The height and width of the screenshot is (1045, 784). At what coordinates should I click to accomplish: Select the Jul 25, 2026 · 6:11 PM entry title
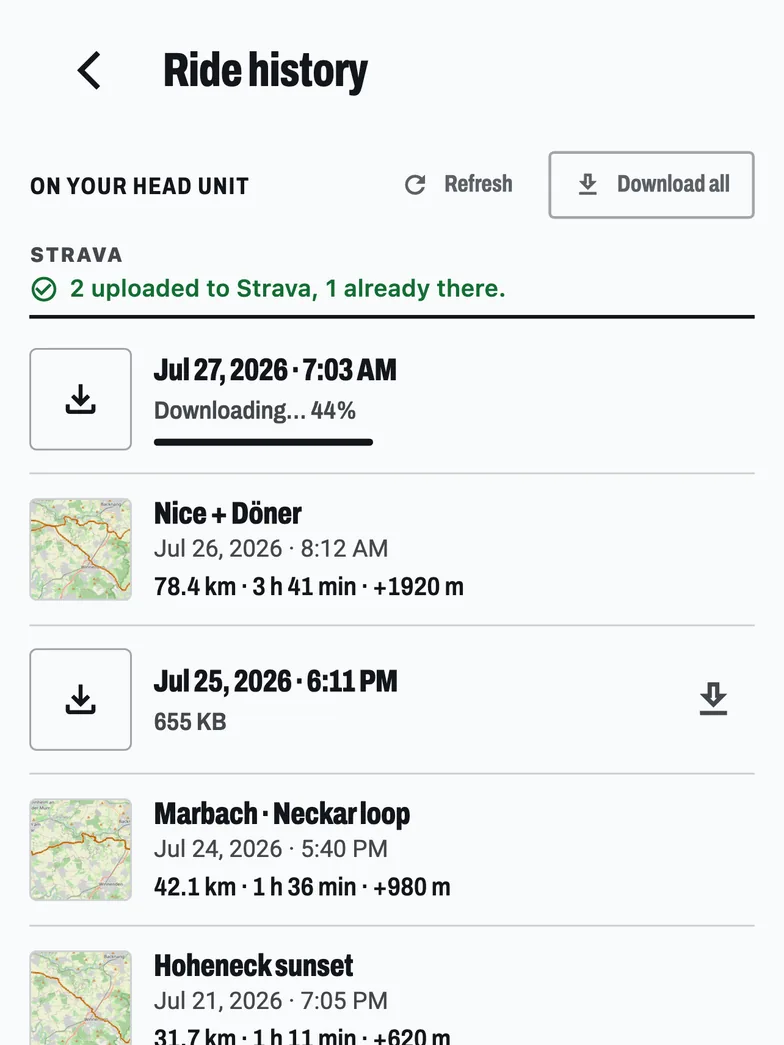(276, 681)
